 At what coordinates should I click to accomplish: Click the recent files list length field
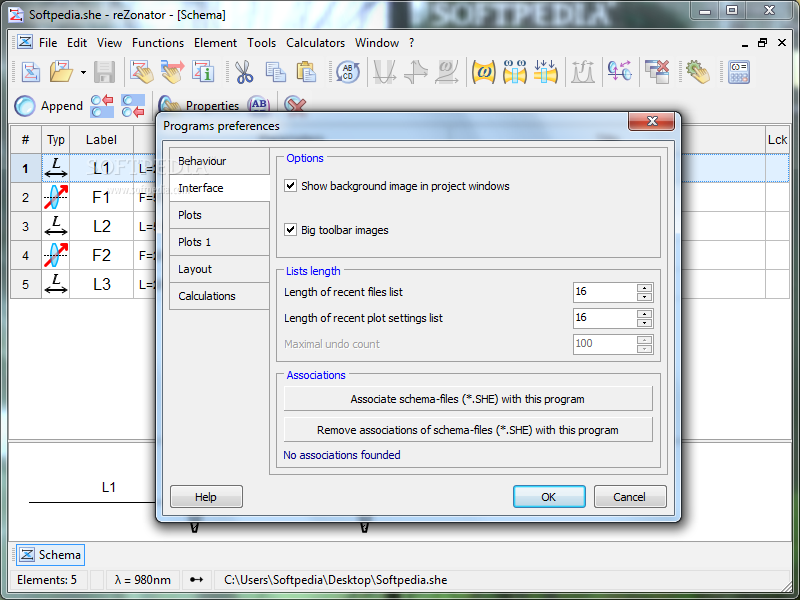click(x=605, y=292)
